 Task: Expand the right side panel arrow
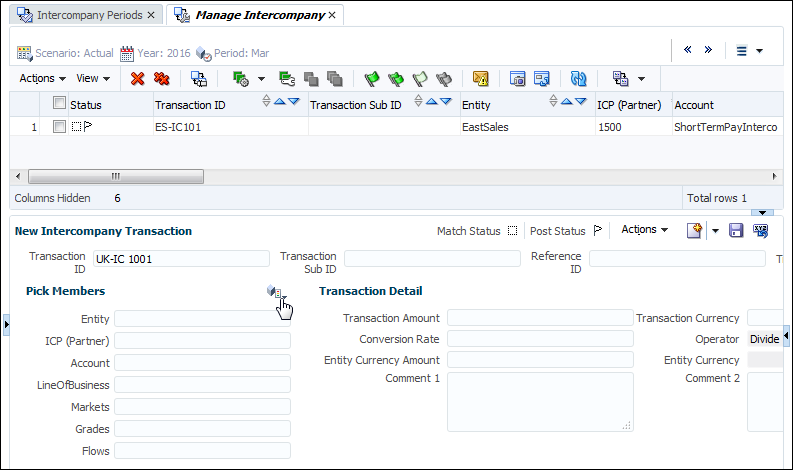click(x=786, y=336)
